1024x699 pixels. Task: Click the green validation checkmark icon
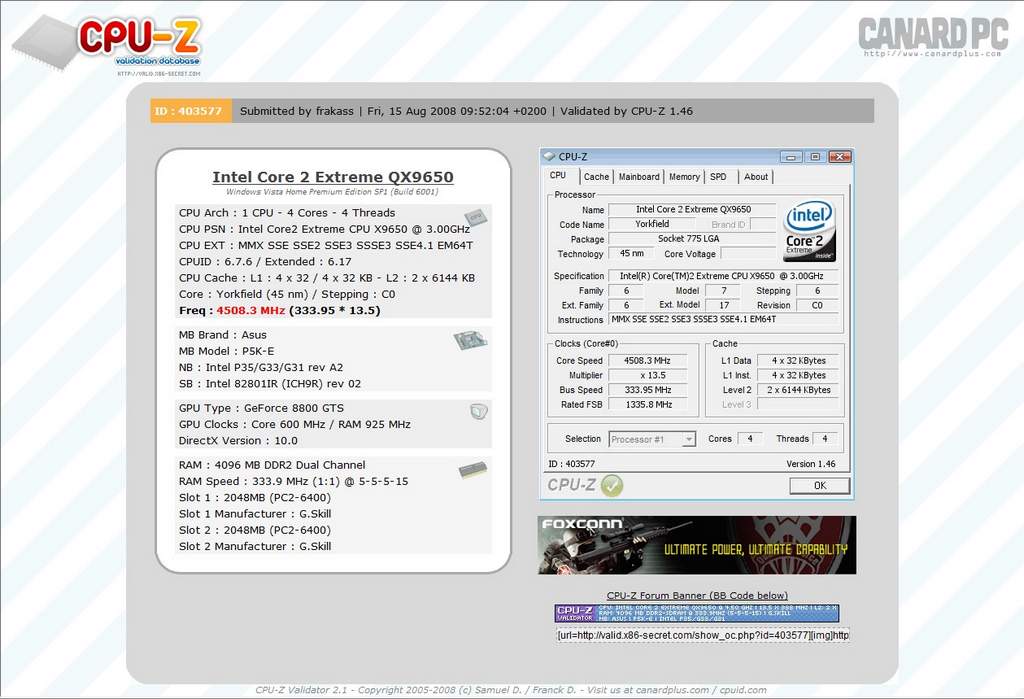[x=612, y=485]
